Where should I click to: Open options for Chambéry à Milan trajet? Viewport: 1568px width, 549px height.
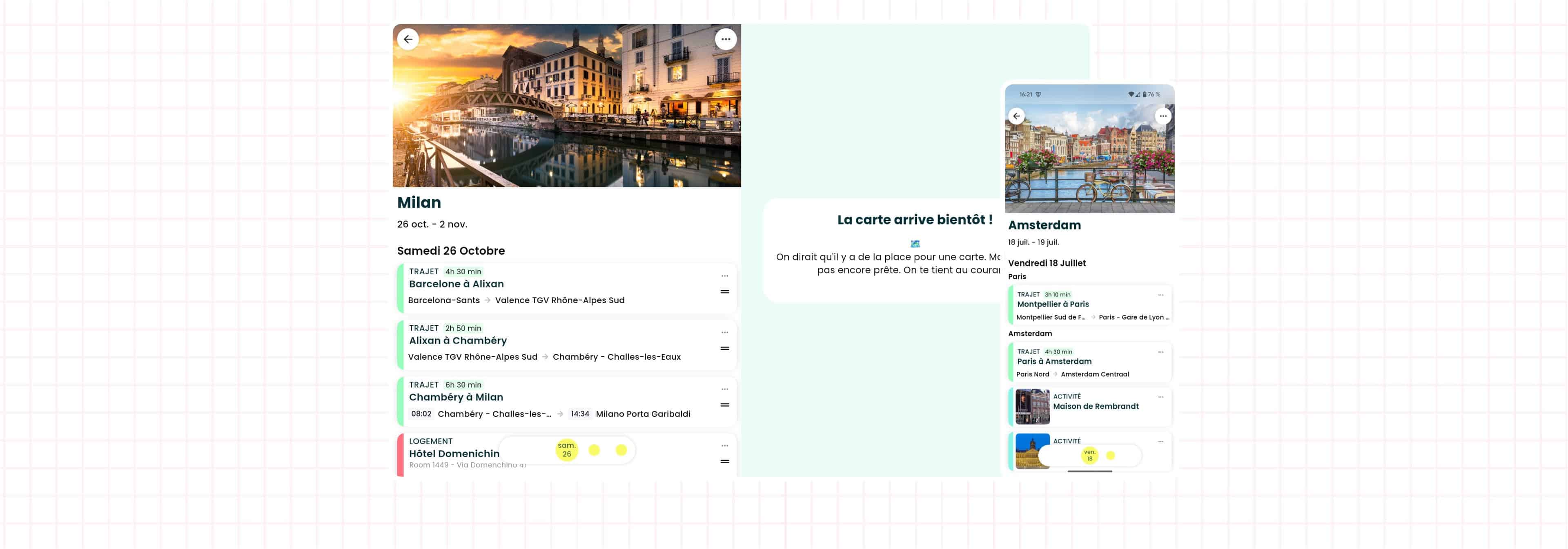tap(724, 389)
